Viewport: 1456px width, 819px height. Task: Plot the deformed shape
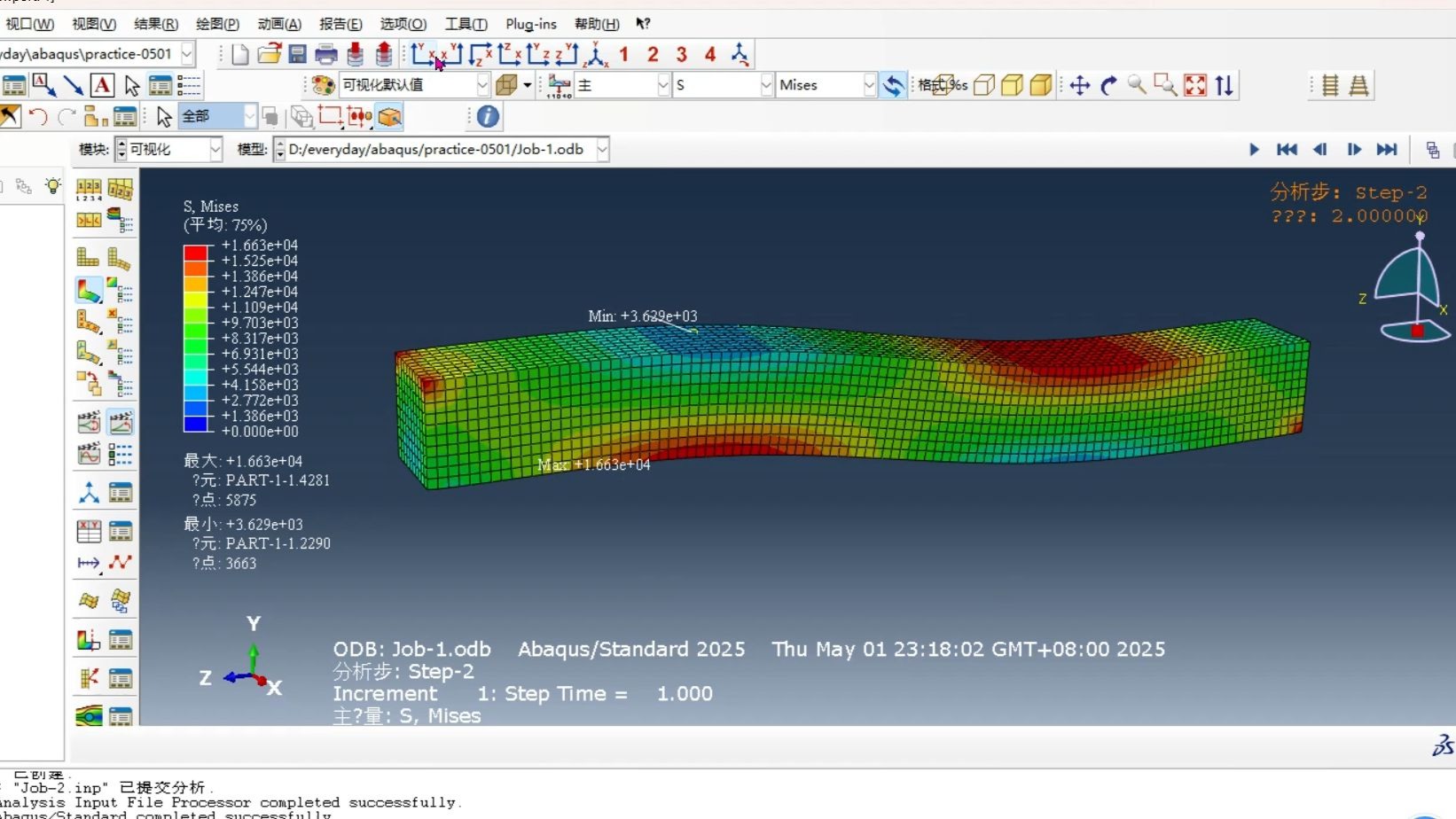120,258
